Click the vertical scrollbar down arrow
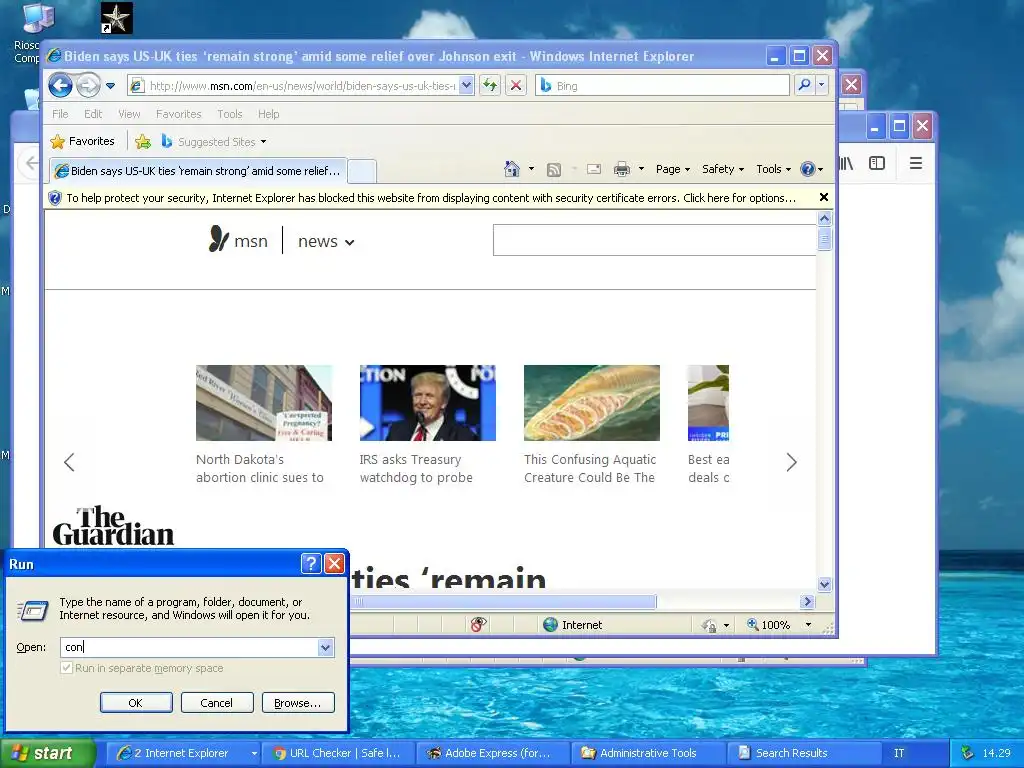The width and height of the screenshot is (1024, 768). 824,584
